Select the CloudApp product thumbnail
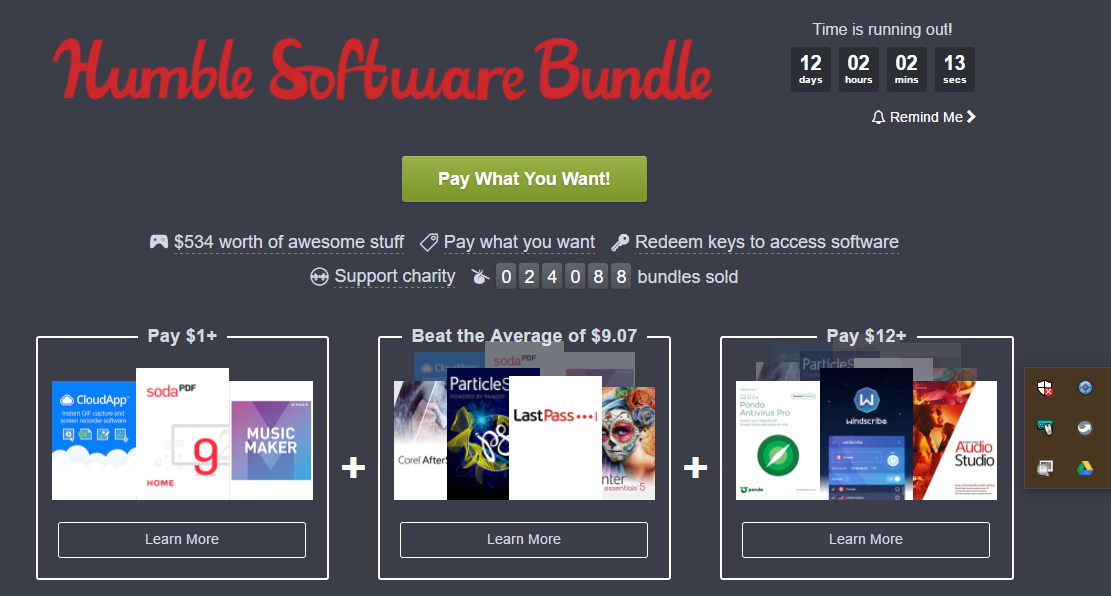Image resolution: width=1111 pixels, height=596 pixels. click(x=94, y=440)
